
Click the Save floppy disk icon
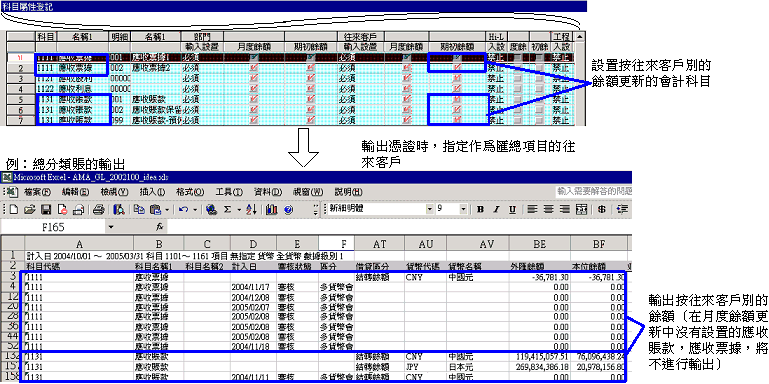46,209
